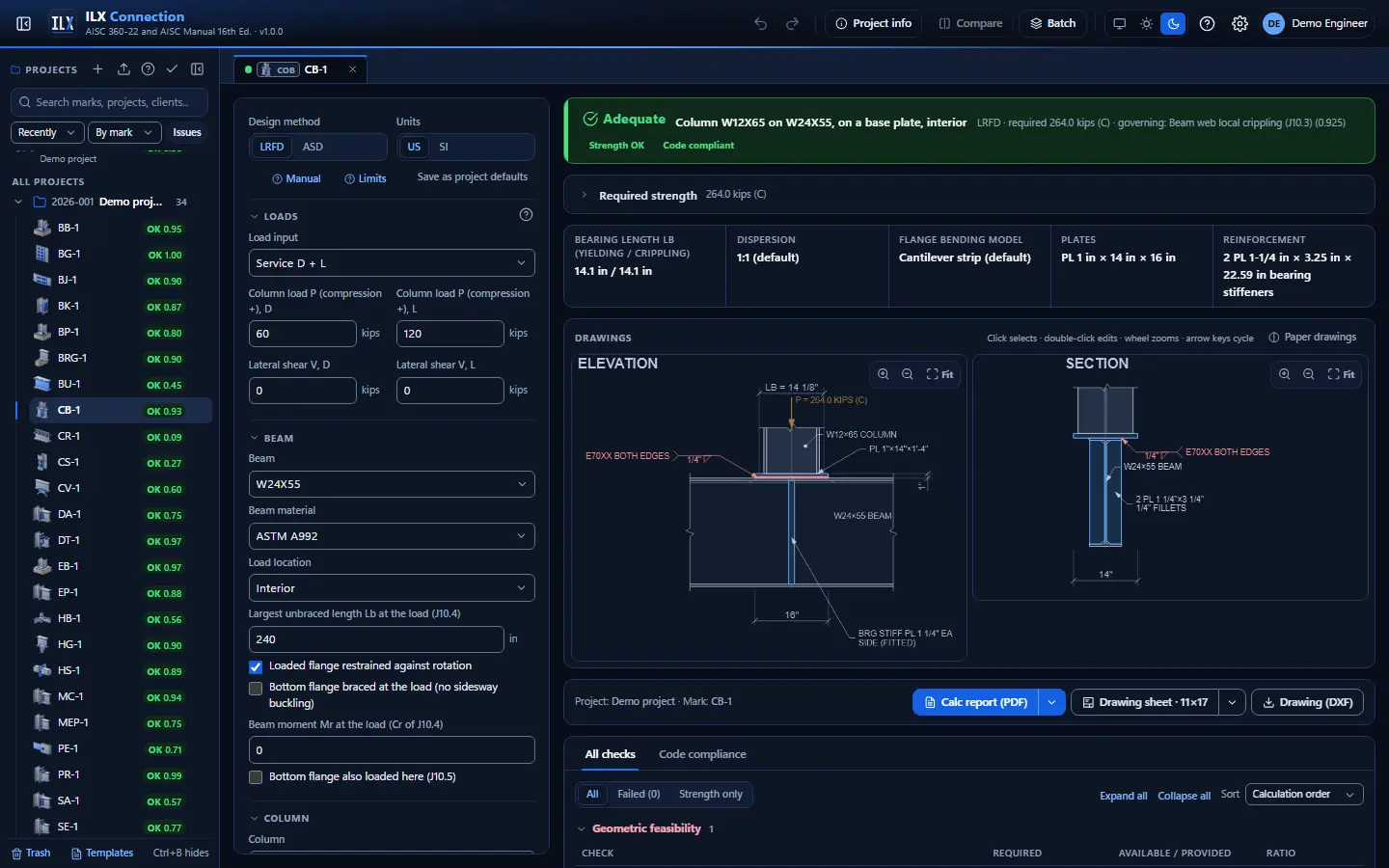Select the dark theme moon icon
Viewport: 1389px width, 868px height.
[1173, 23]
